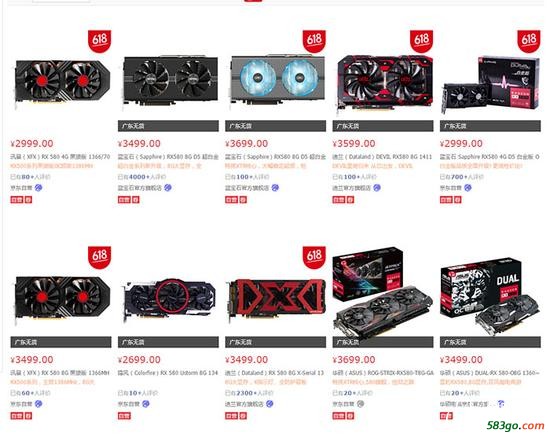Open the XFX RX 580 4G card image
Image resolution: width=550 pixels, height=441 pixels.
point(62,84)
